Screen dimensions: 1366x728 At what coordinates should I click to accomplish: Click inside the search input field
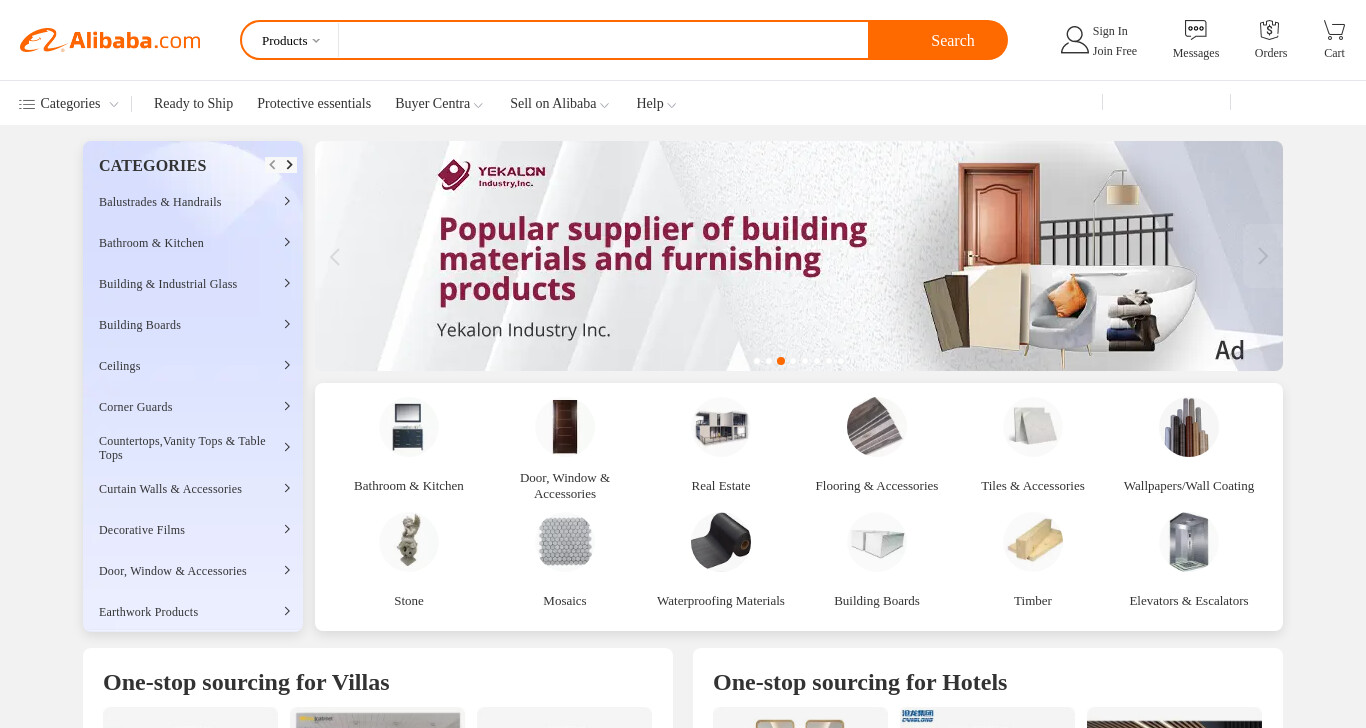[603, 41]
